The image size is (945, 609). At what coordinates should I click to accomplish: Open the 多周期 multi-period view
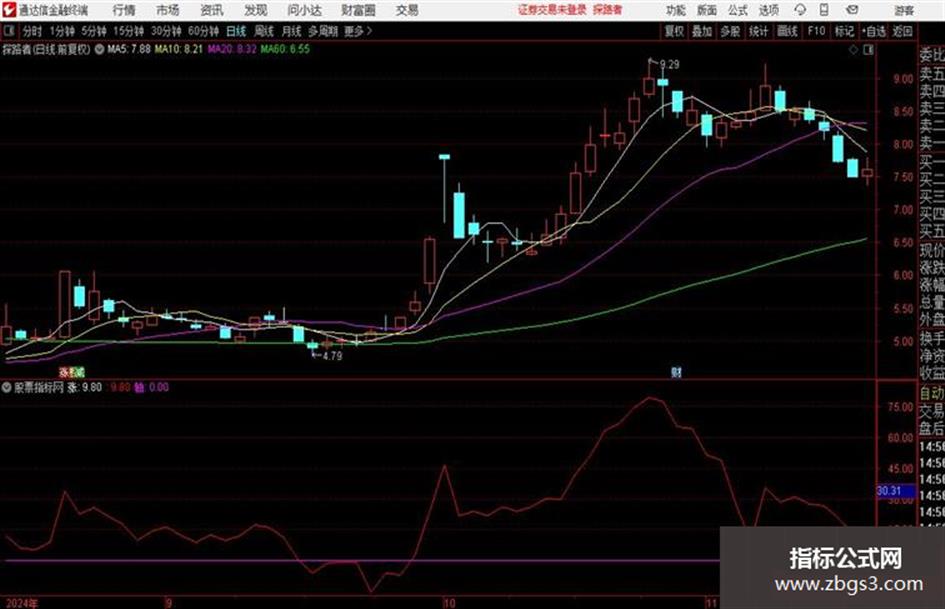coord(323,31)
